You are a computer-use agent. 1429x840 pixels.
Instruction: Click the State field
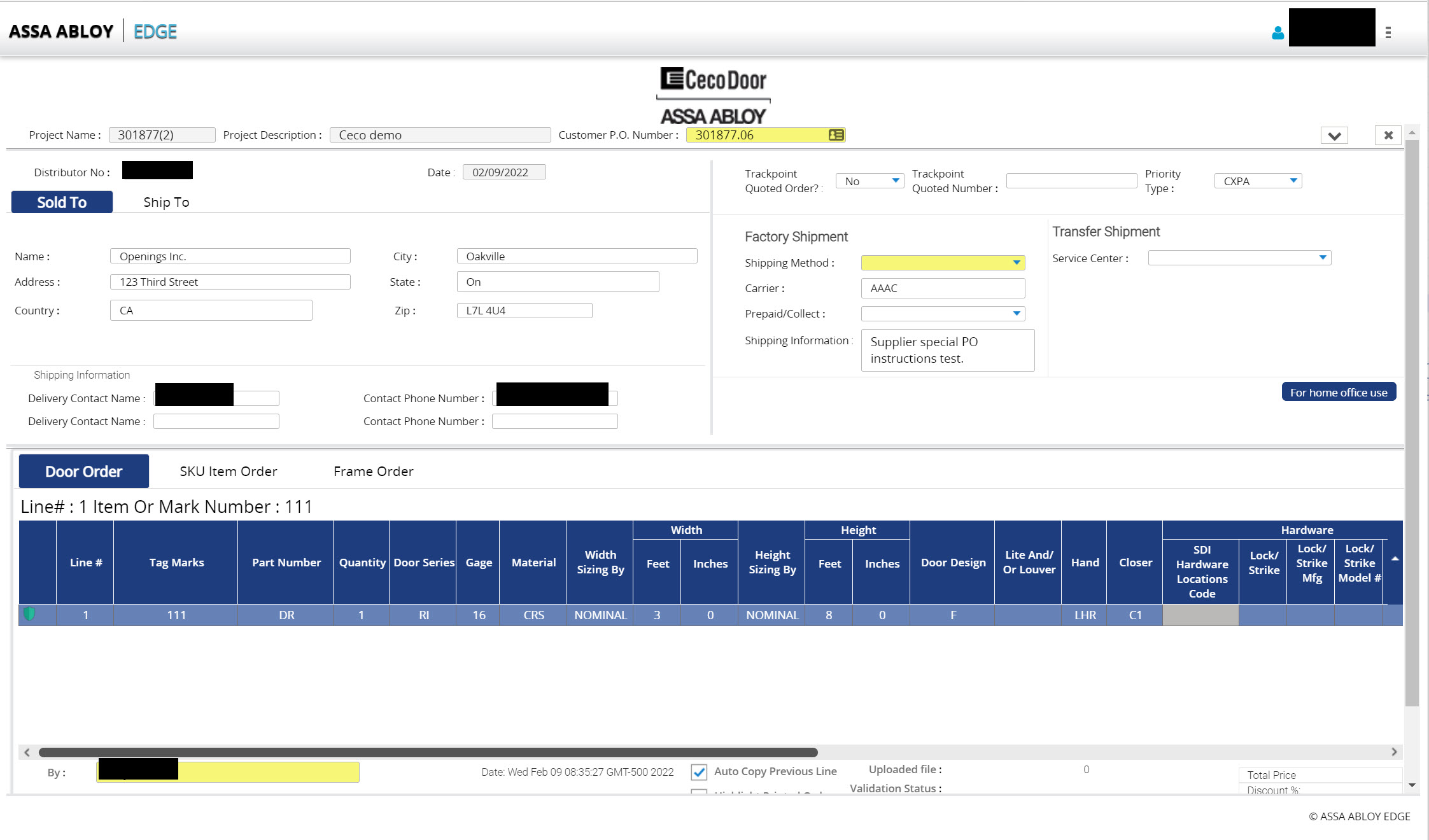coord(558,281)
